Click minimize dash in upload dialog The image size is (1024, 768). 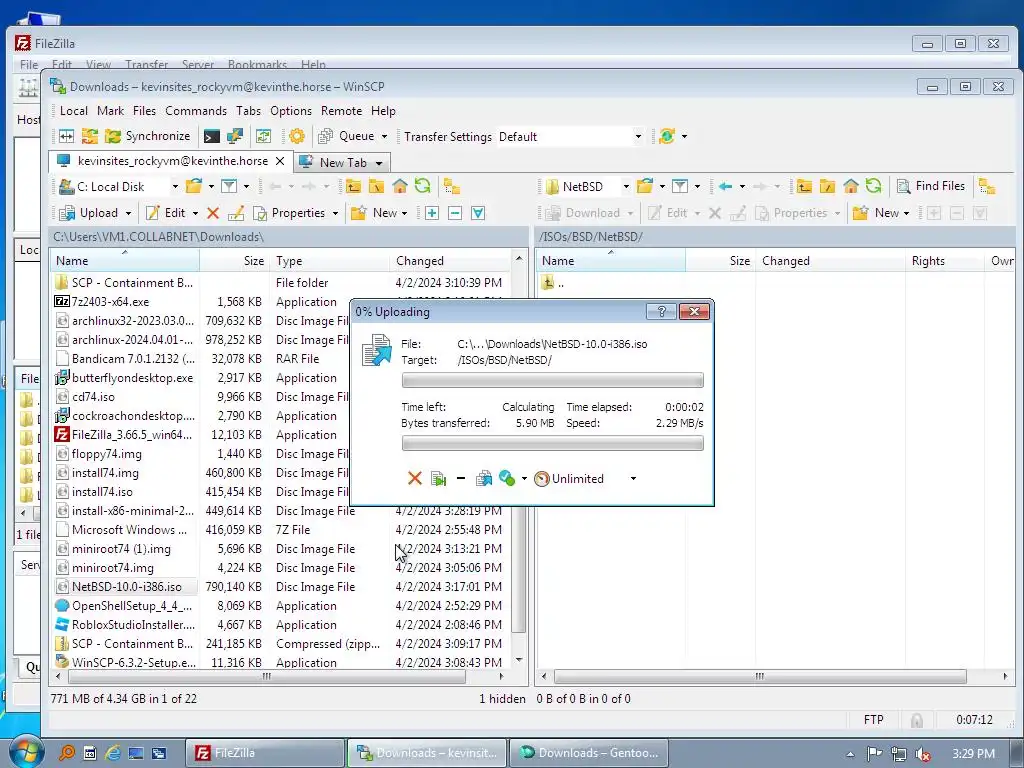461,479
